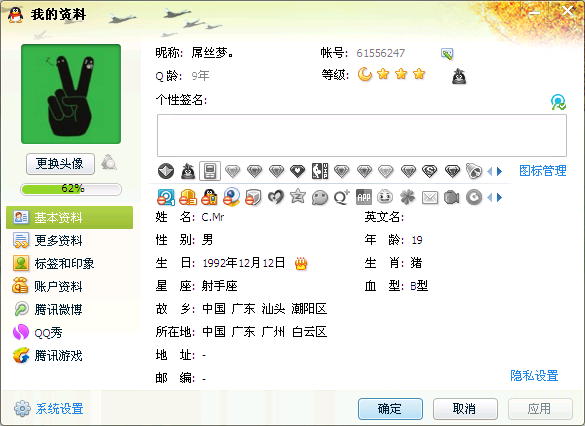Image resolution: width=585 pixels, height=426 pixels.
Task: Click the video camera icon
Action: pyautogui.click(x=451, y=197)
